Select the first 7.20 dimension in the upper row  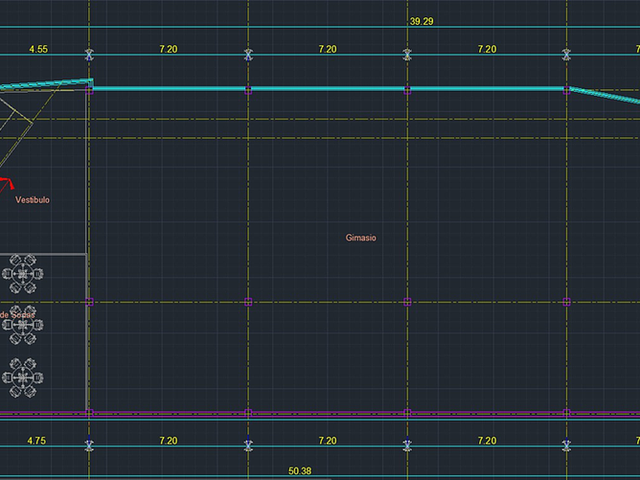169,49
